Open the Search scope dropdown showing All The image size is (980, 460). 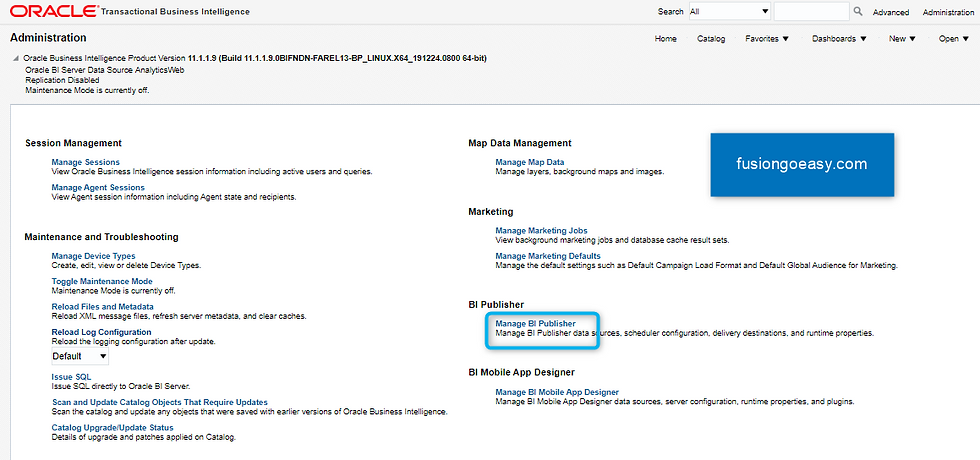(x=729, y=11)
